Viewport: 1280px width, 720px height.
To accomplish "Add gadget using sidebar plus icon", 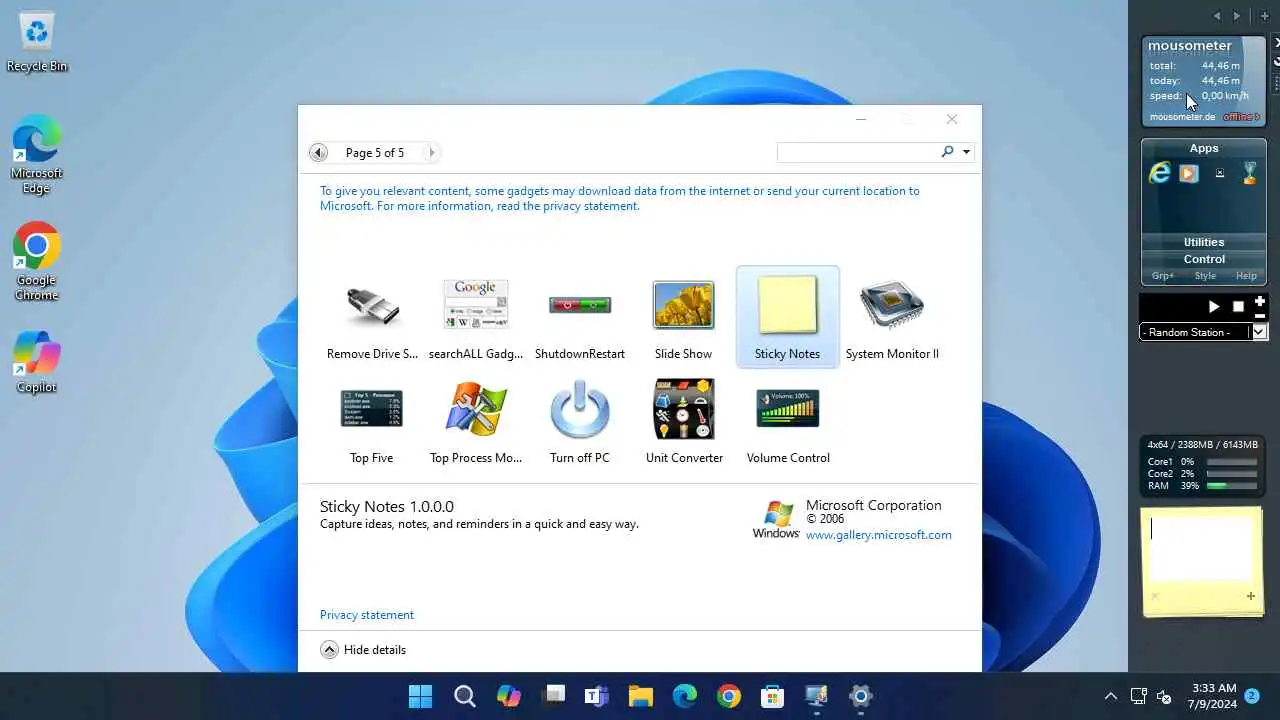I will coord(1265,16).
